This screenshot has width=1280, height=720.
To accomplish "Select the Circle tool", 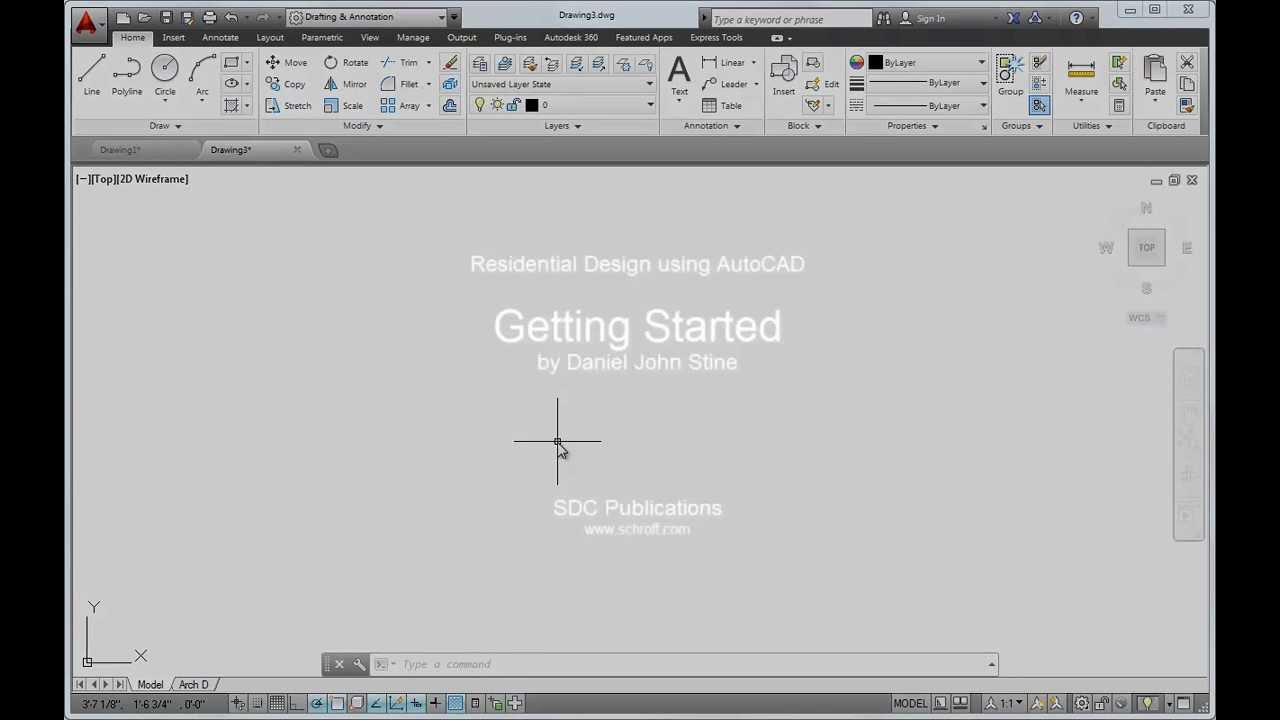I will click(165, 76).
